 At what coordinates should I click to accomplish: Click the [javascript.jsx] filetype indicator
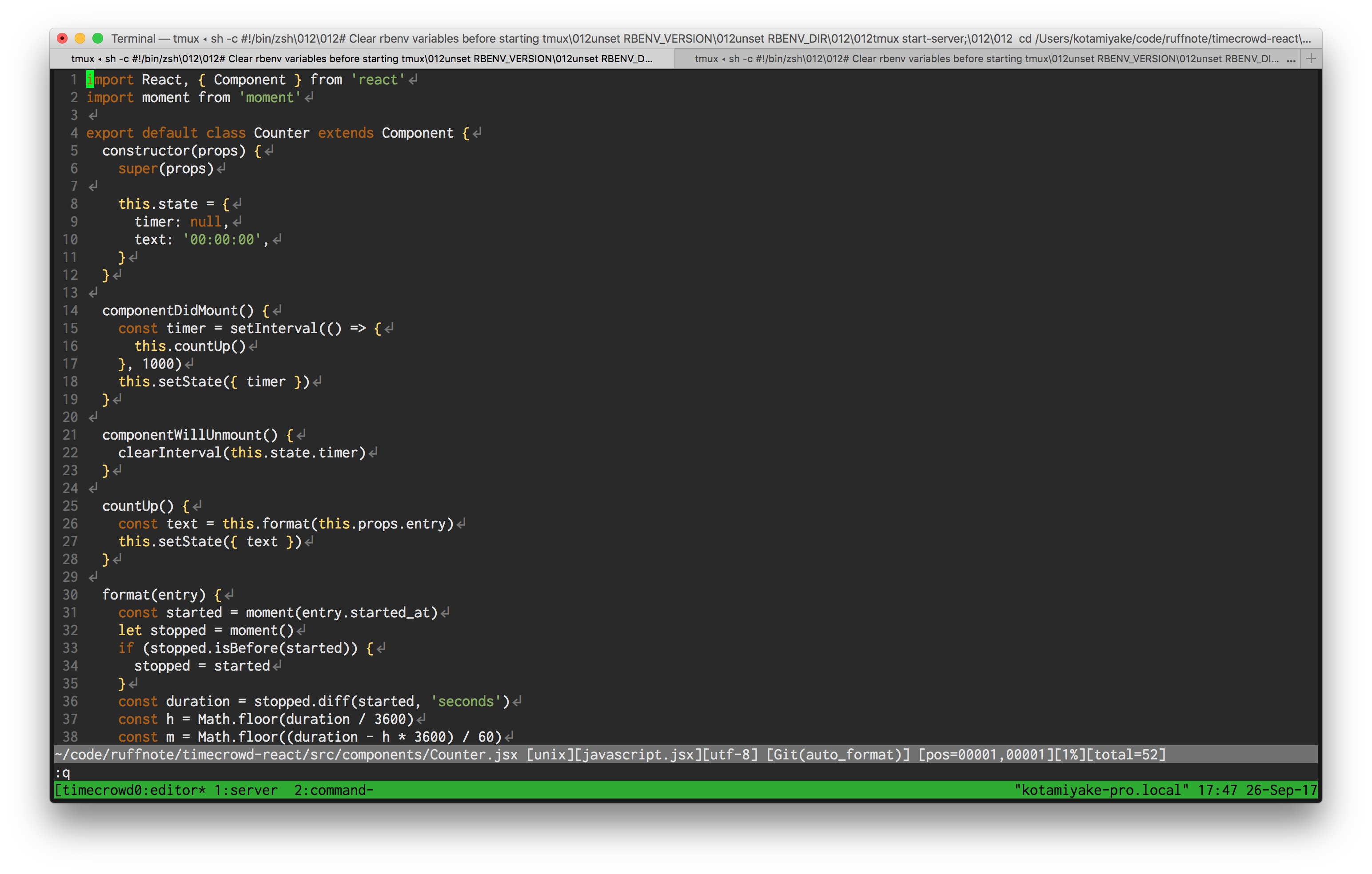(638, 755)
